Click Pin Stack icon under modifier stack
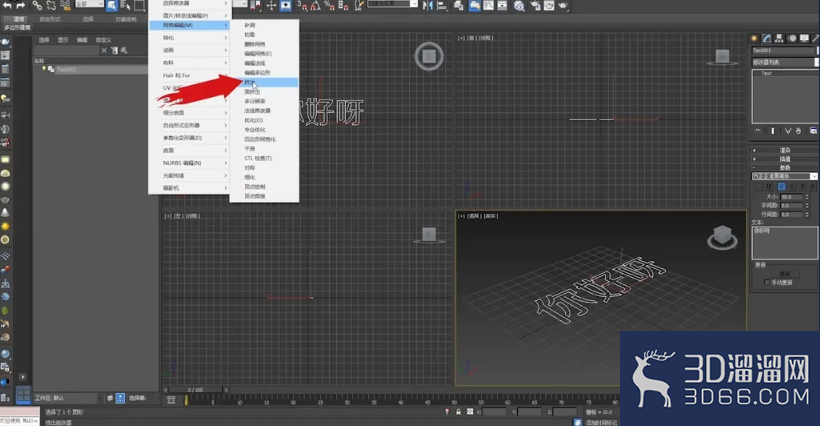 click(758, 131)
